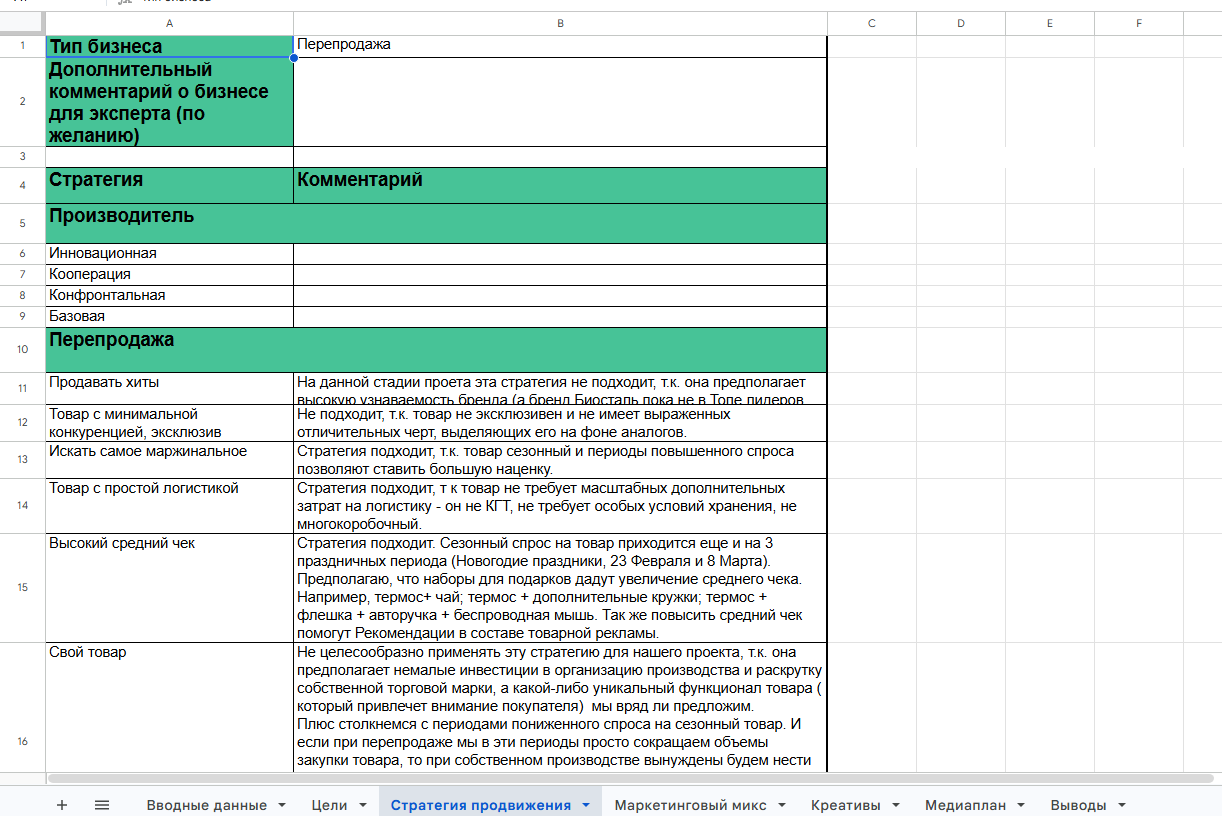Select the Стратегия продвижения sheet tab
The image size is (1222, 816).
481,805
